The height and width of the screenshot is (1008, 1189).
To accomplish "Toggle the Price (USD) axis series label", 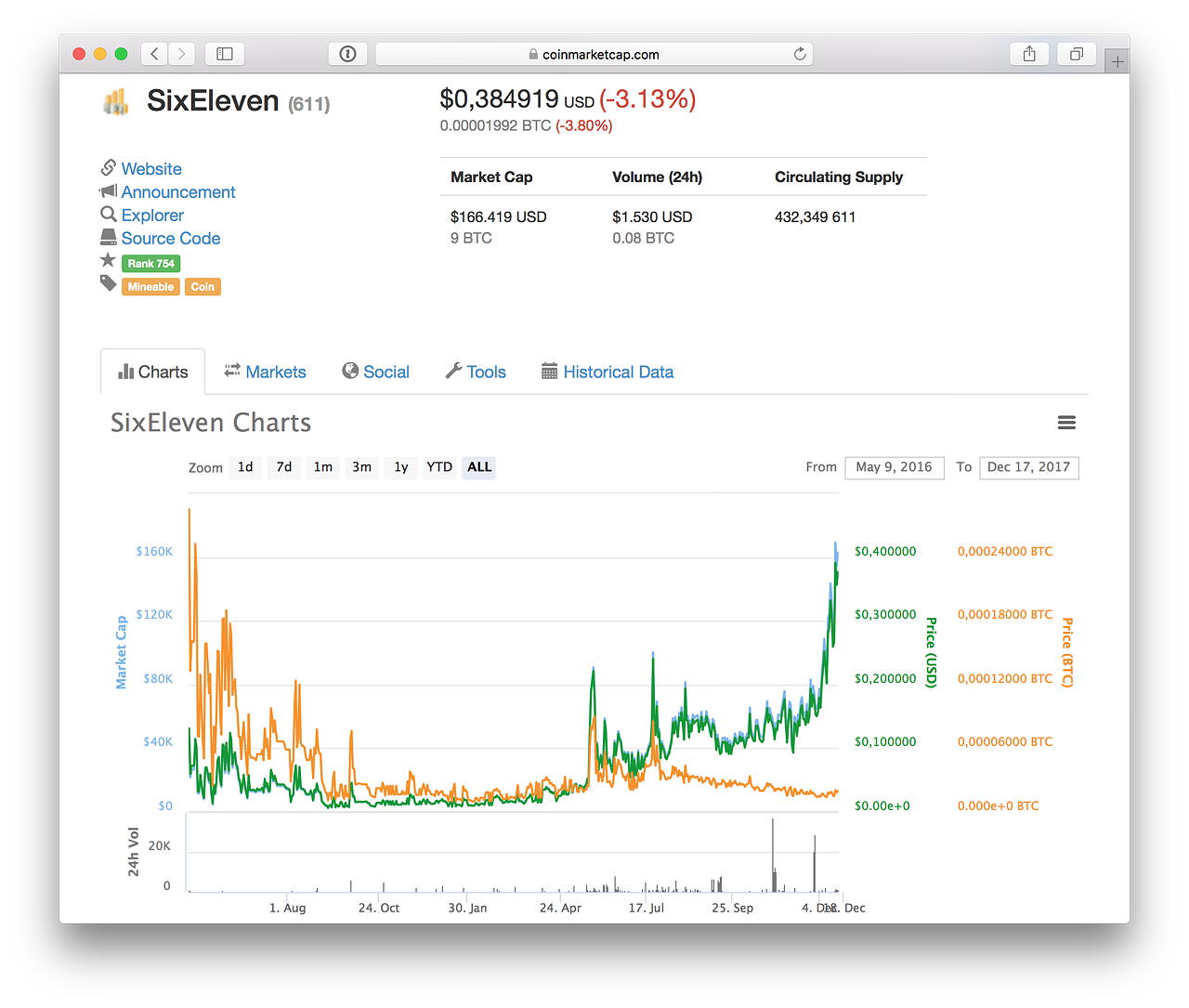I will click(931, 652).
